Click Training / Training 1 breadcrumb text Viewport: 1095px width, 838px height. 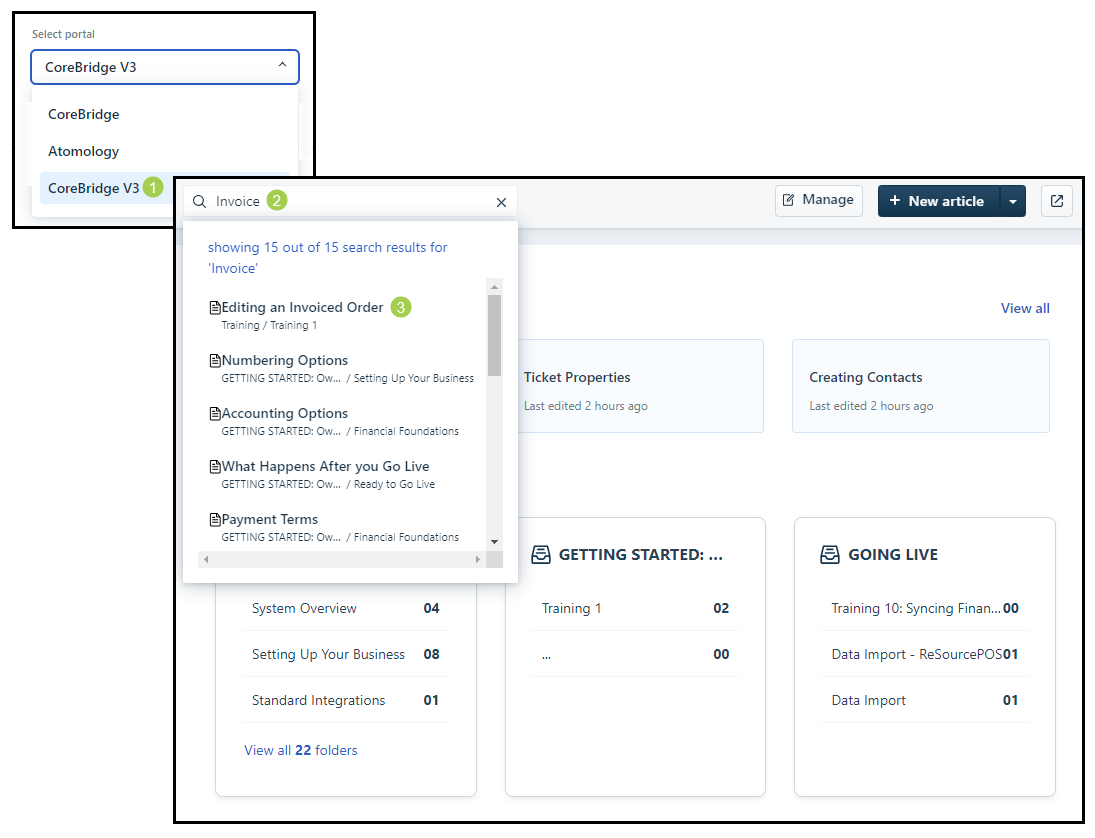tap(269, 325)
